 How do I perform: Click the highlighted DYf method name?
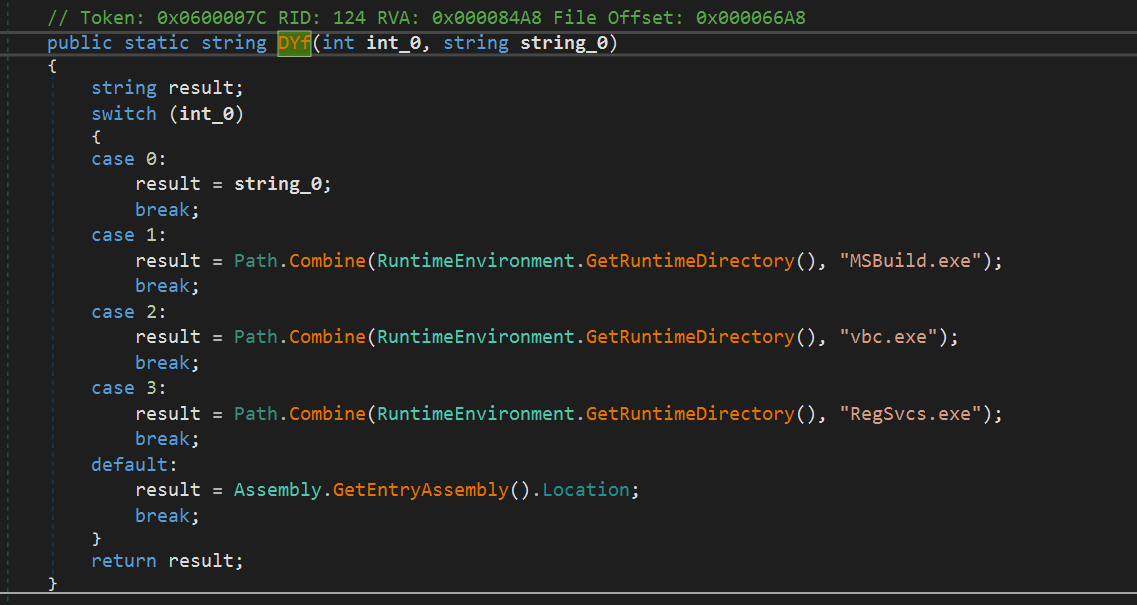point(294,44)
